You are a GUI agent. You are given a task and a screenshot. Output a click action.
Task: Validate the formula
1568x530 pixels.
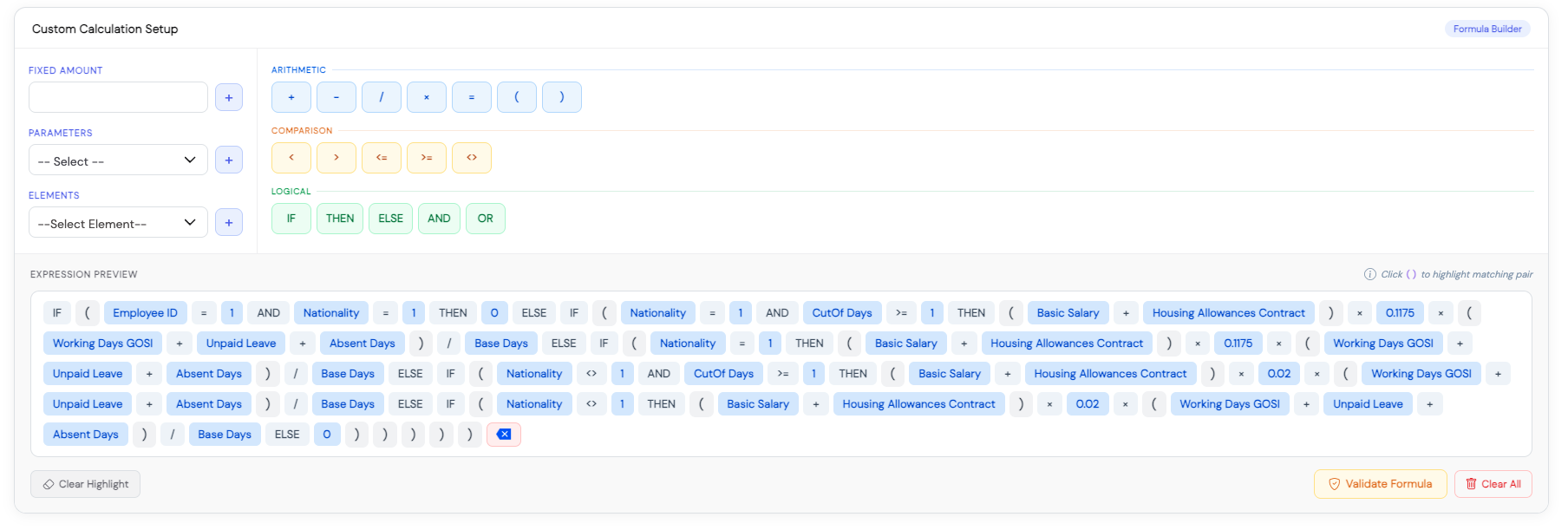pyautogui.click(x=1381, y=484)
